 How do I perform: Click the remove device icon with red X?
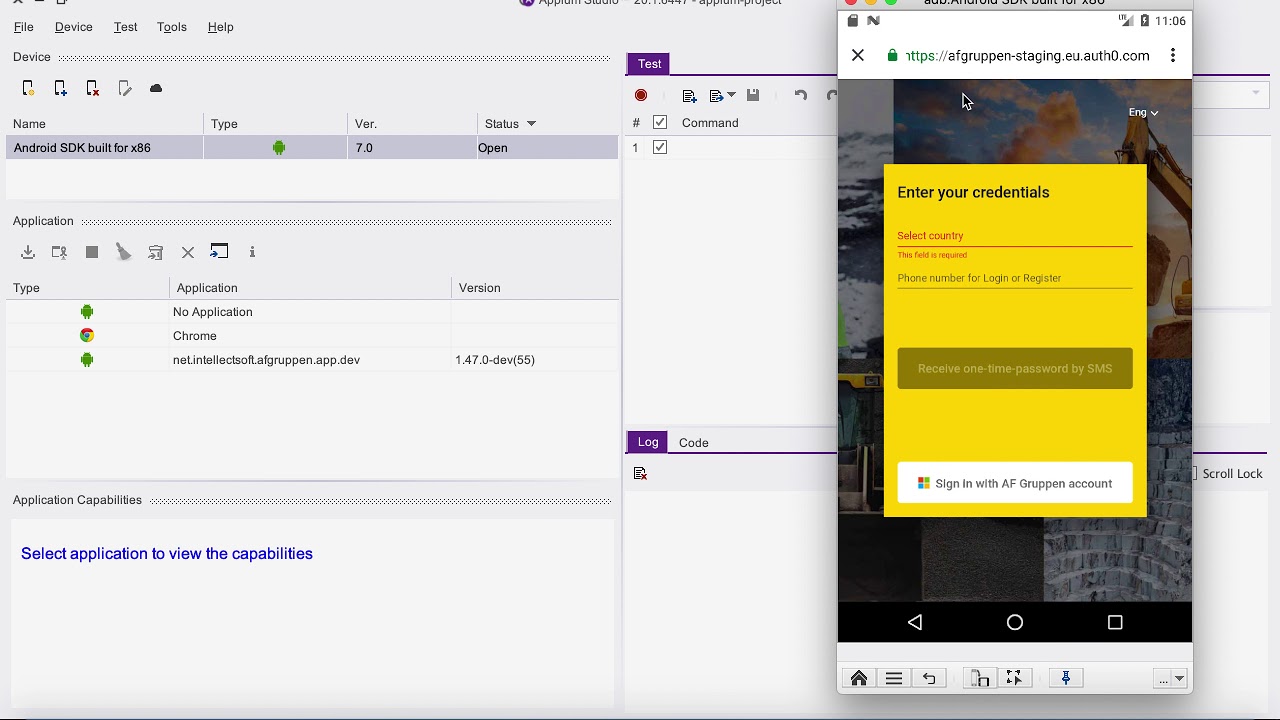(x=92, y=89)
